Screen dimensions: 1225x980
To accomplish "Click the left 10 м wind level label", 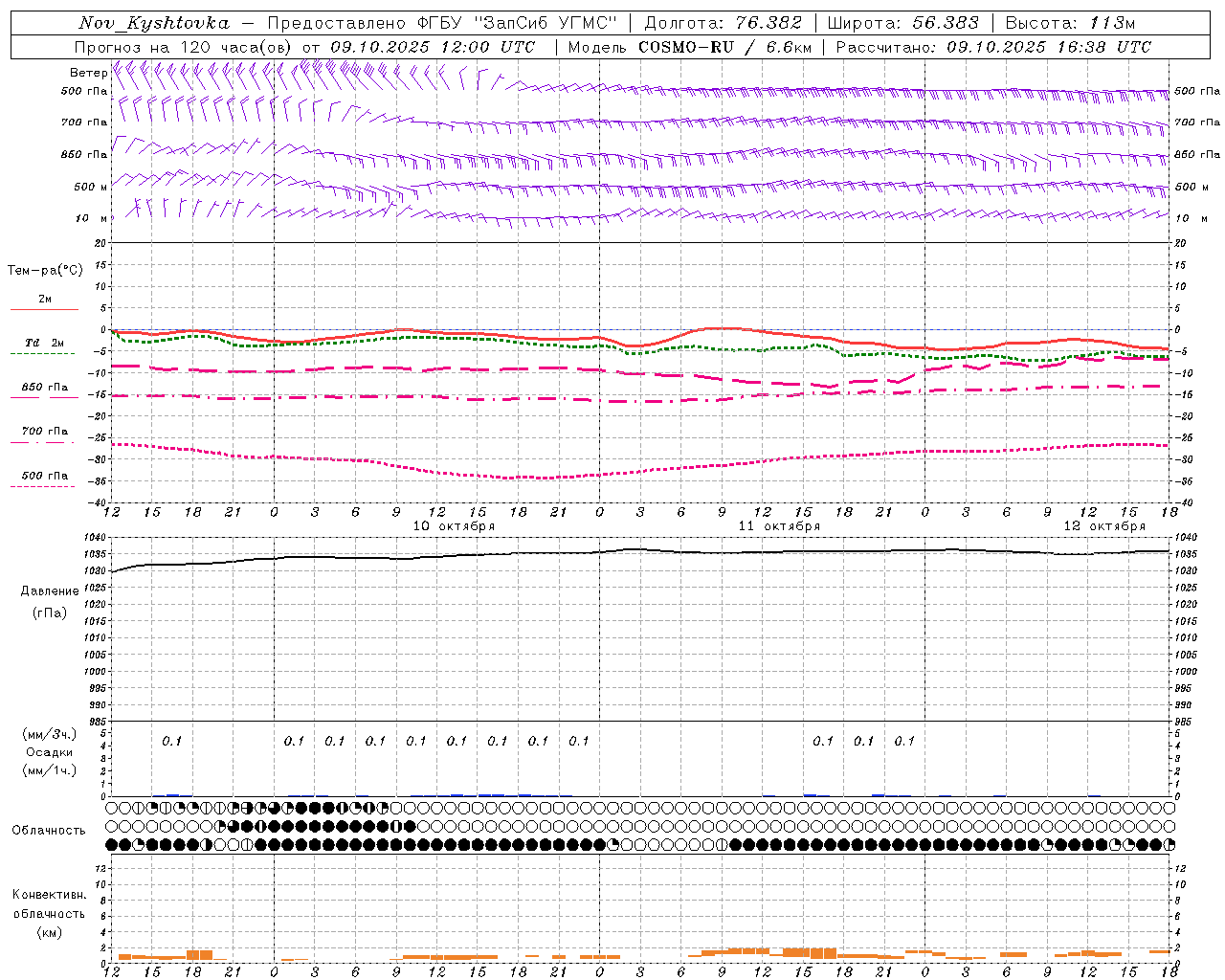I will point(92,218).
